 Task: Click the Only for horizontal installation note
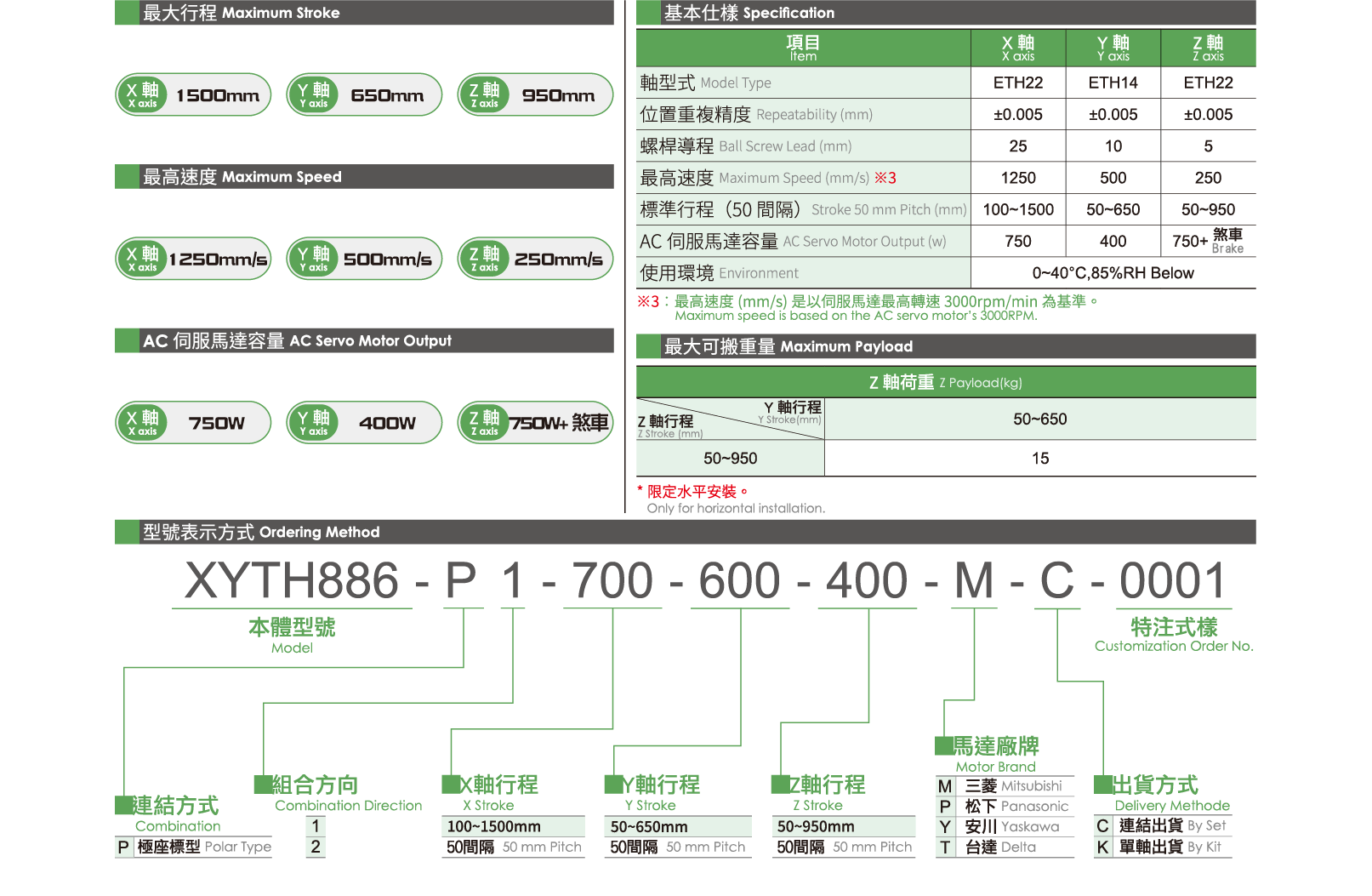point(736,508)
